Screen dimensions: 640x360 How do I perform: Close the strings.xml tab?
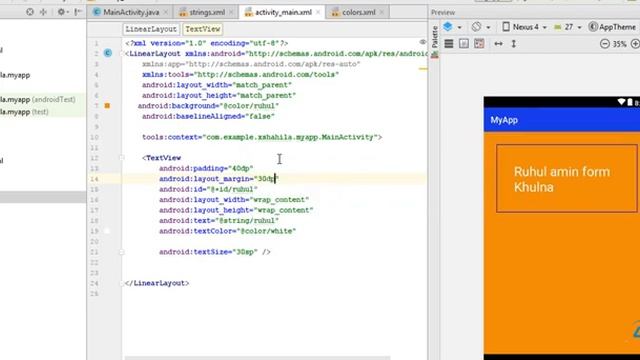231,12
